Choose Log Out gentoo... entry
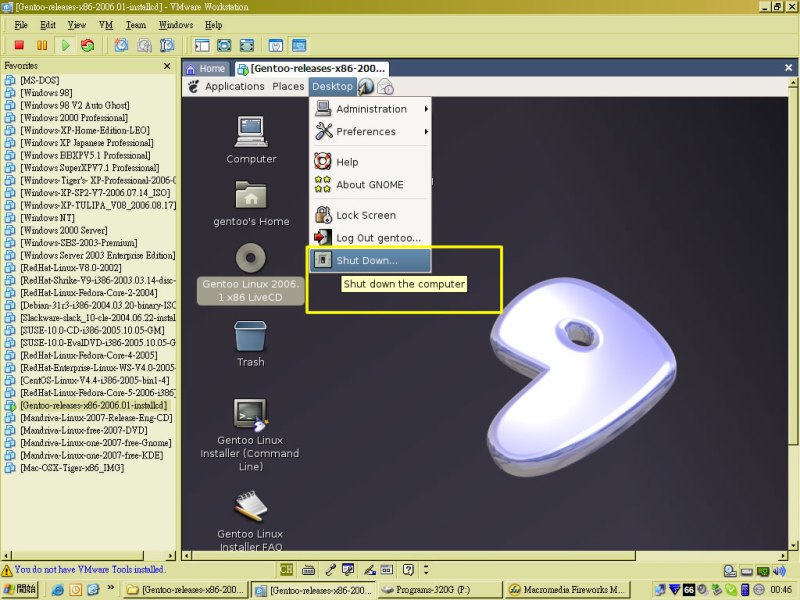The image size is (800, 600). (x=370, y=238)
